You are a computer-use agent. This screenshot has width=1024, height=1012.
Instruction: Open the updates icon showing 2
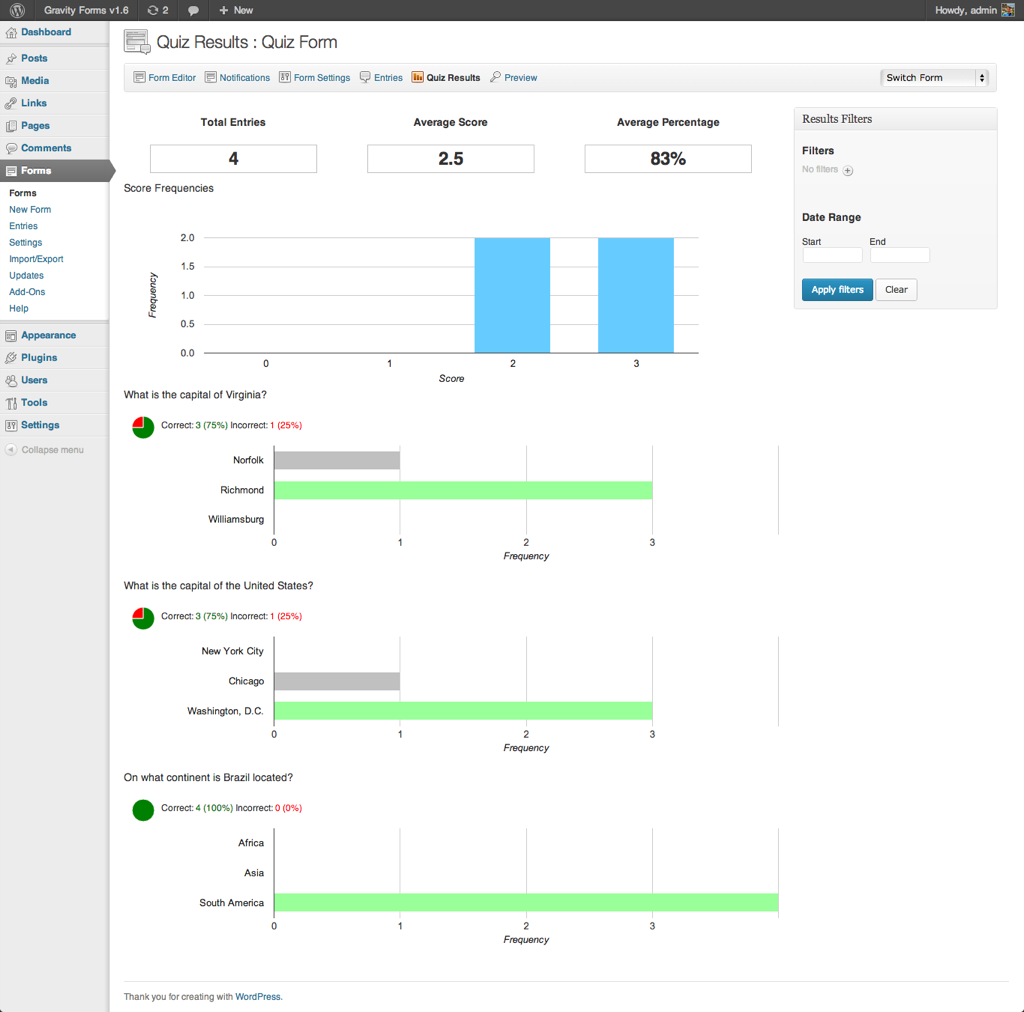click(158, 10)
